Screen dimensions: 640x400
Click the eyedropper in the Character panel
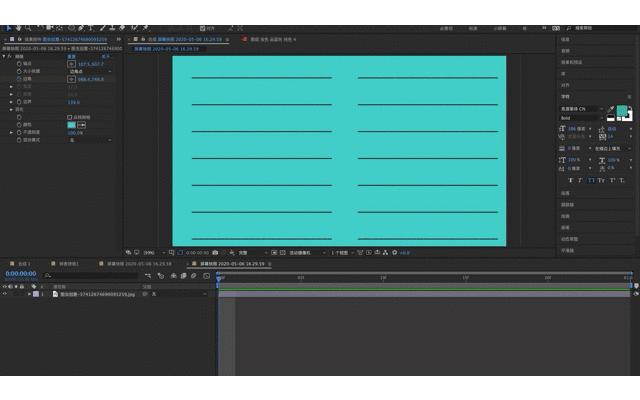[x=610, y=109]
